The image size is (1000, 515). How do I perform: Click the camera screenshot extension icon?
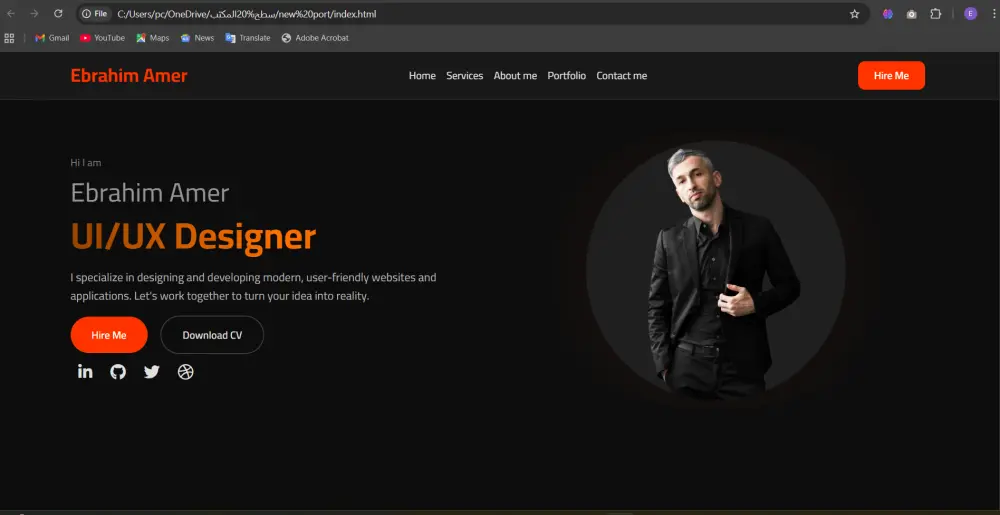click(x=912, y=14)
